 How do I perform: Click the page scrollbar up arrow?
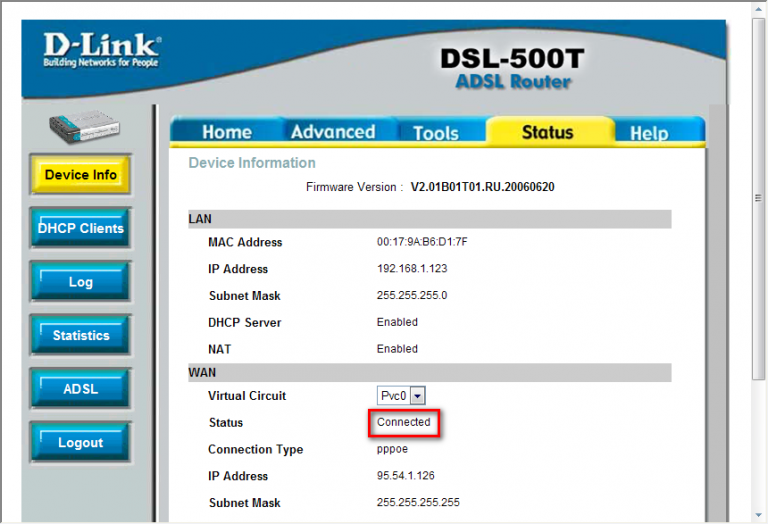[x=758, y=8]
